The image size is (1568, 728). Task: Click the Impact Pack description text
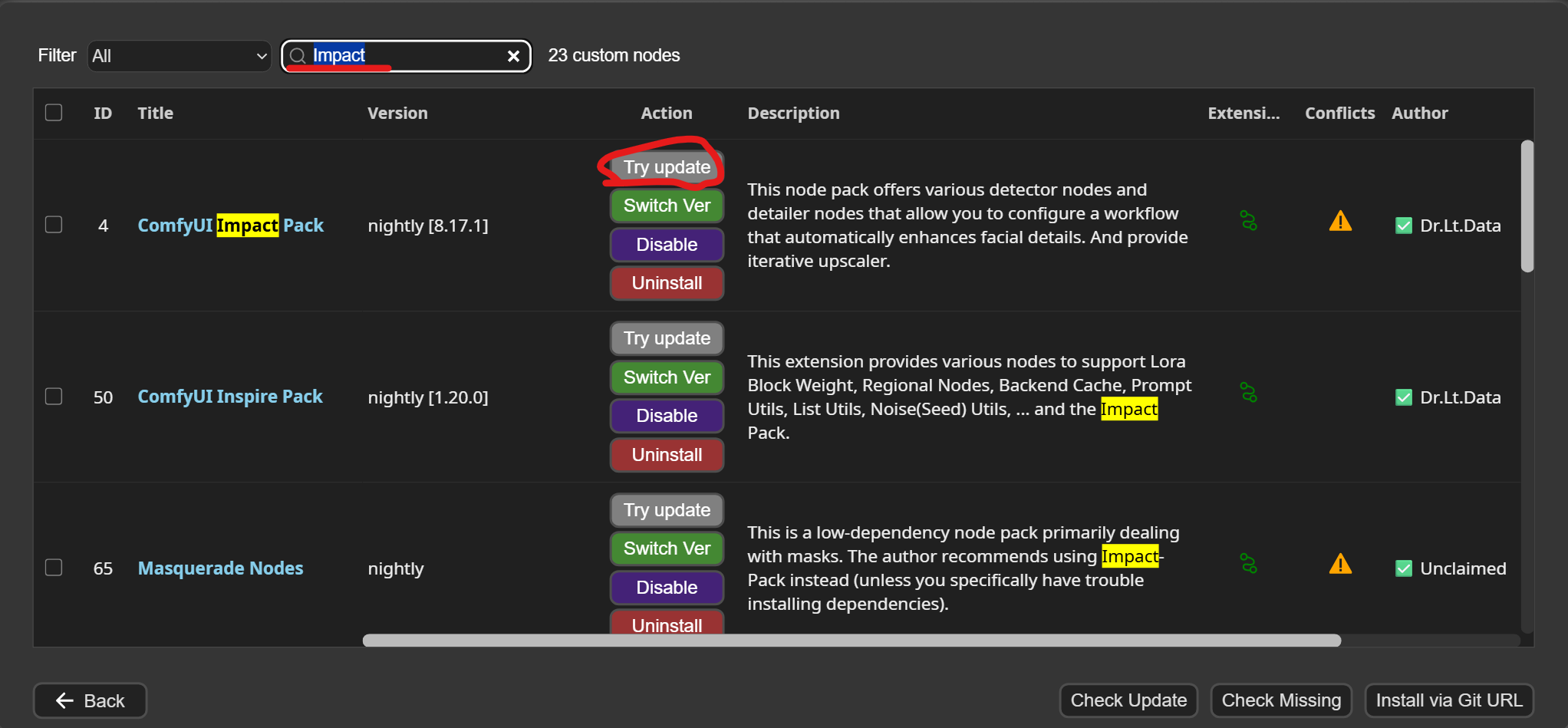coord(968,225)
